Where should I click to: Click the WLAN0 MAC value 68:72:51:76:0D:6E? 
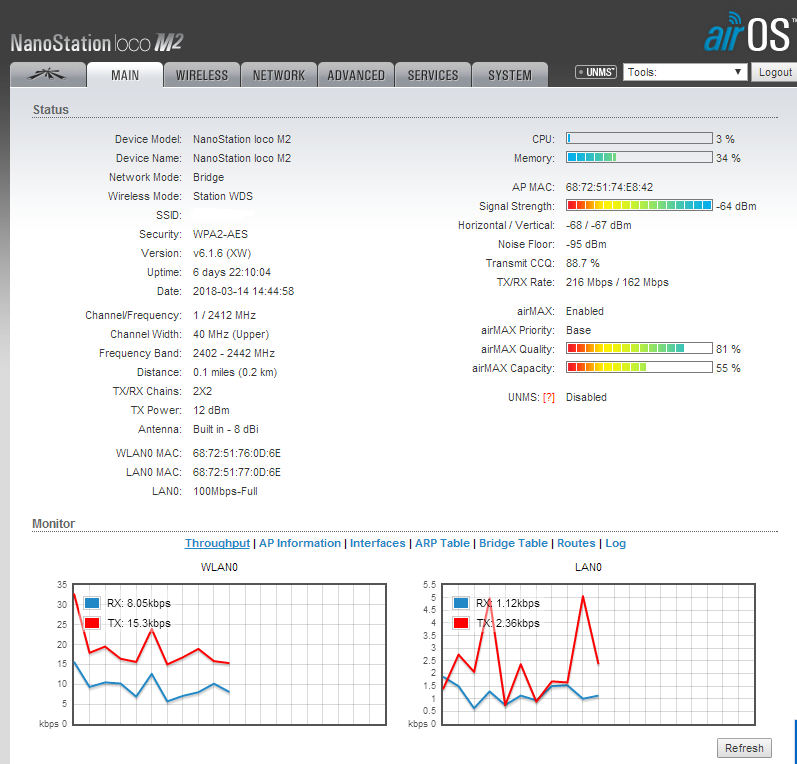coord(236,453)
